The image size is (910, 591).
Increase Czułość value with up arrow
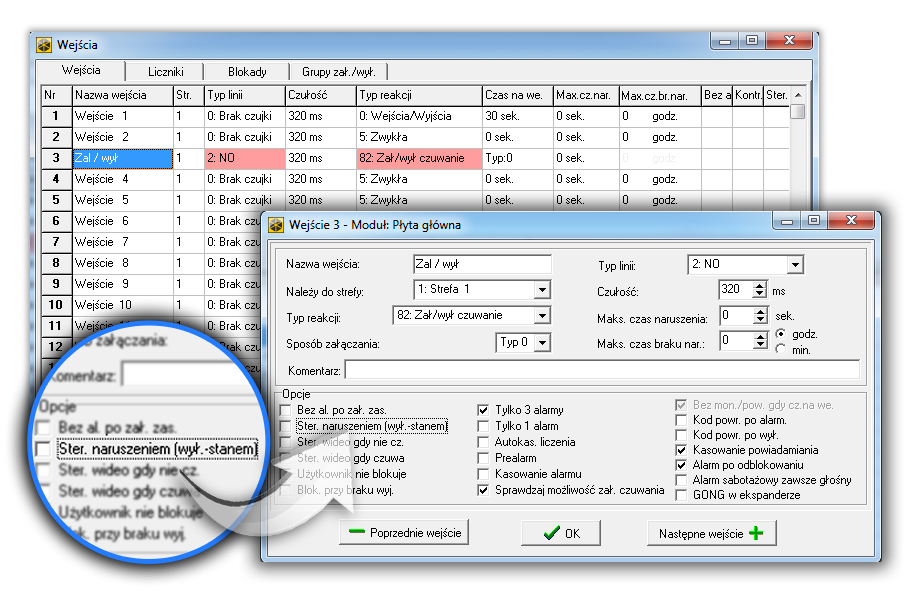point(759,285)
